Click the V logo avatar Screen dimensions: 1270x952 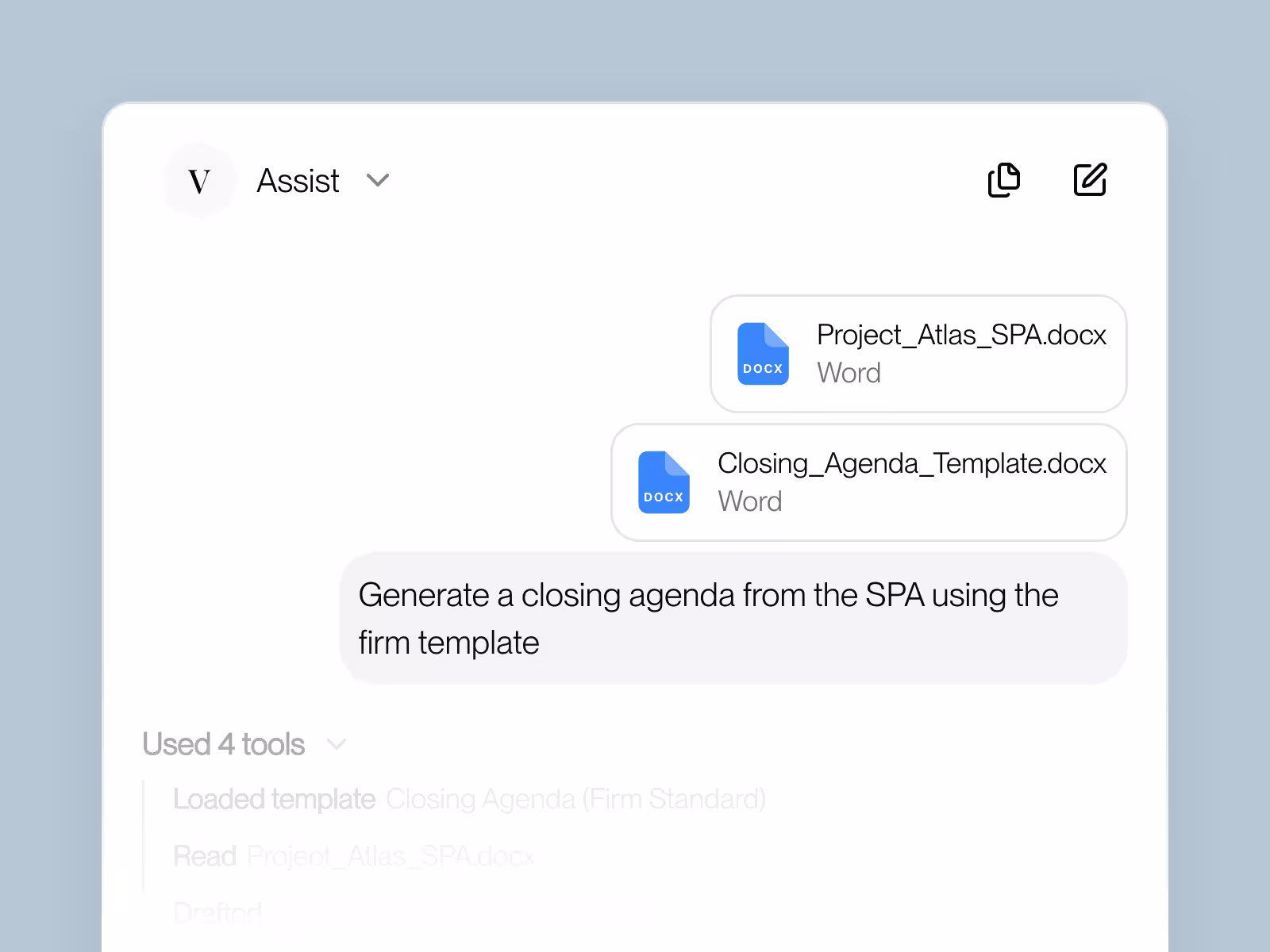[199, 181]
